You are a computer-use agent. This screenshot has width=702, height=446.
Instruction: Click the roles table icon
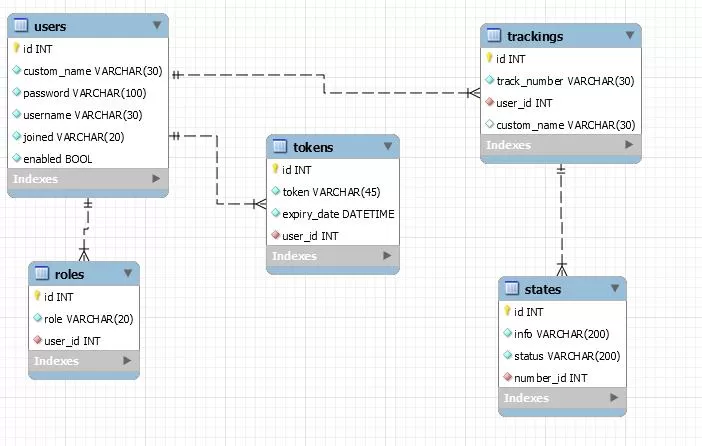[x=41, y=273]
